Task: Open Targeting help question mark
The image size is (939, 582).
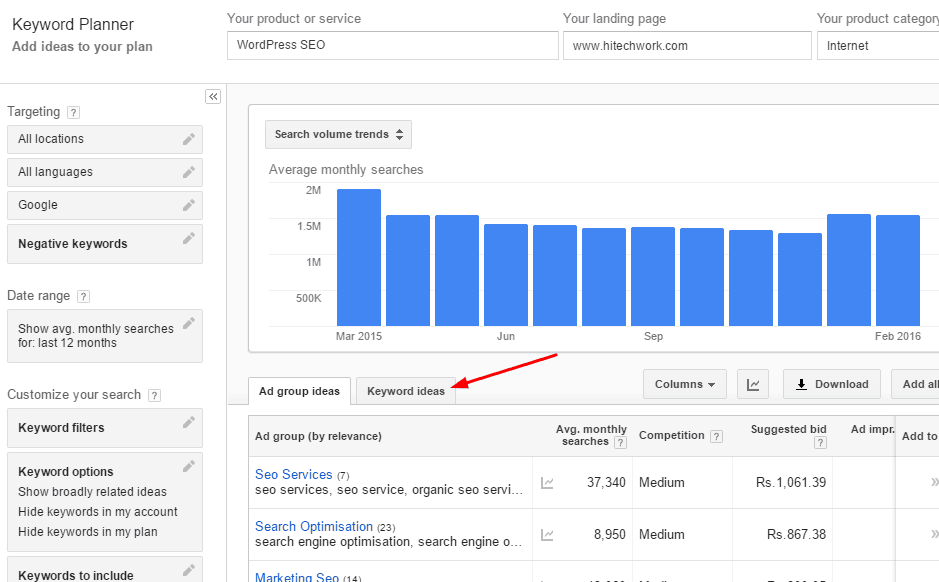Action: 73,112
